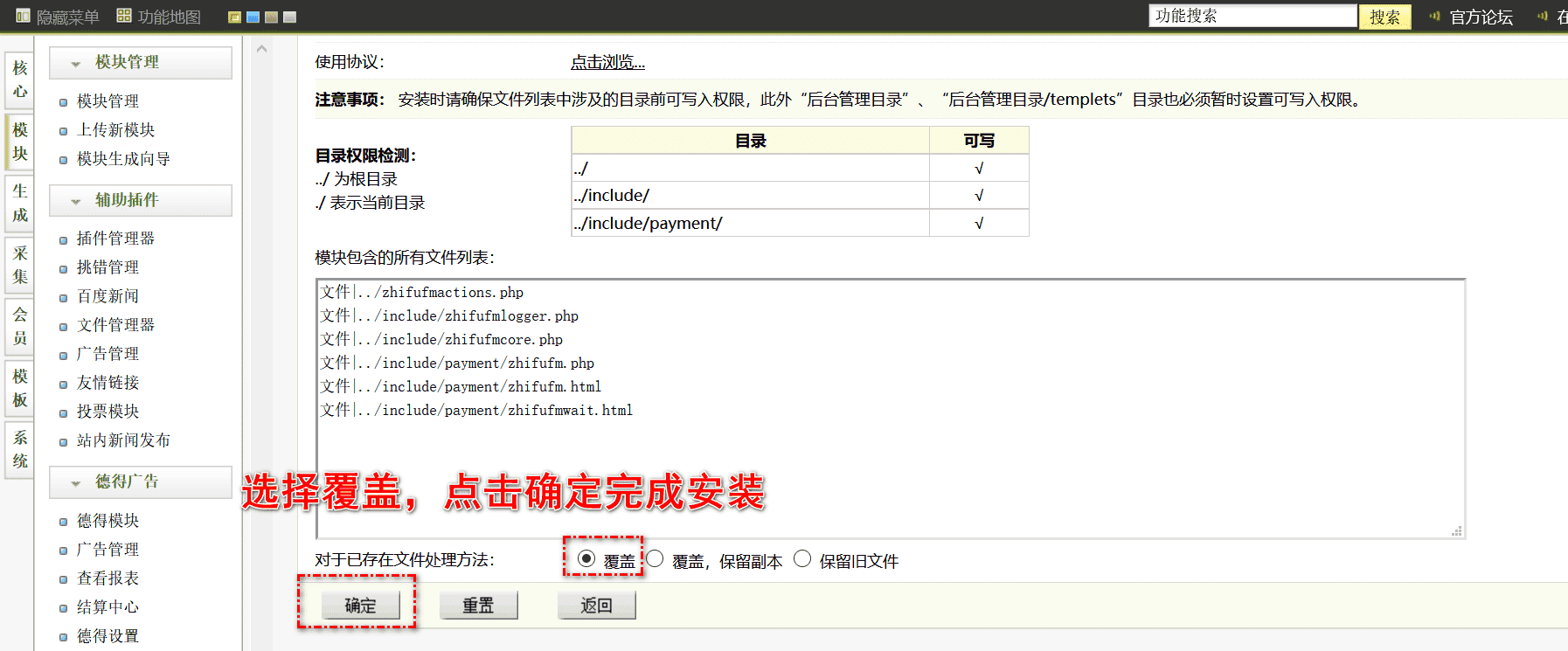
Task: Select the 覆盖 overwrite radio option
Action: pyautogui.click(x=586, y=558)
